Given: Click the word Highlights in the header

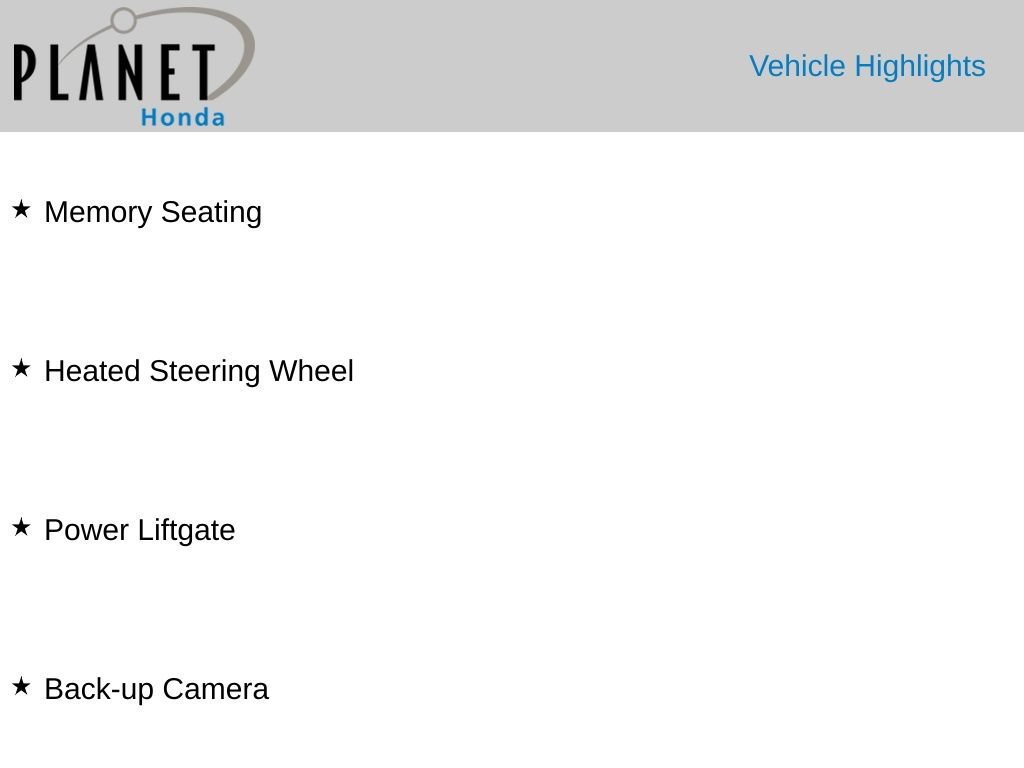Looking at the screenshot, I should pos(920,67).
